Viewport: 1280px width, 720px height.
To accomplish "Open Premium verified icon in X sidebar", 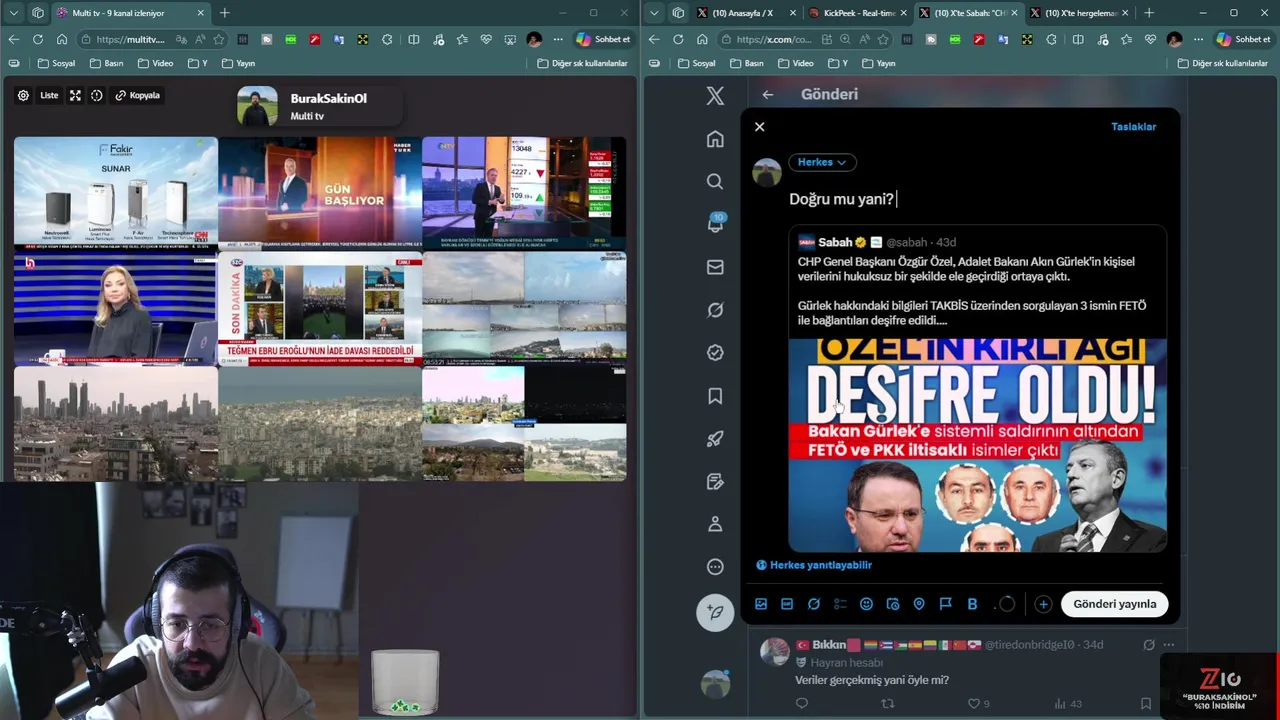I will [715, 353].
